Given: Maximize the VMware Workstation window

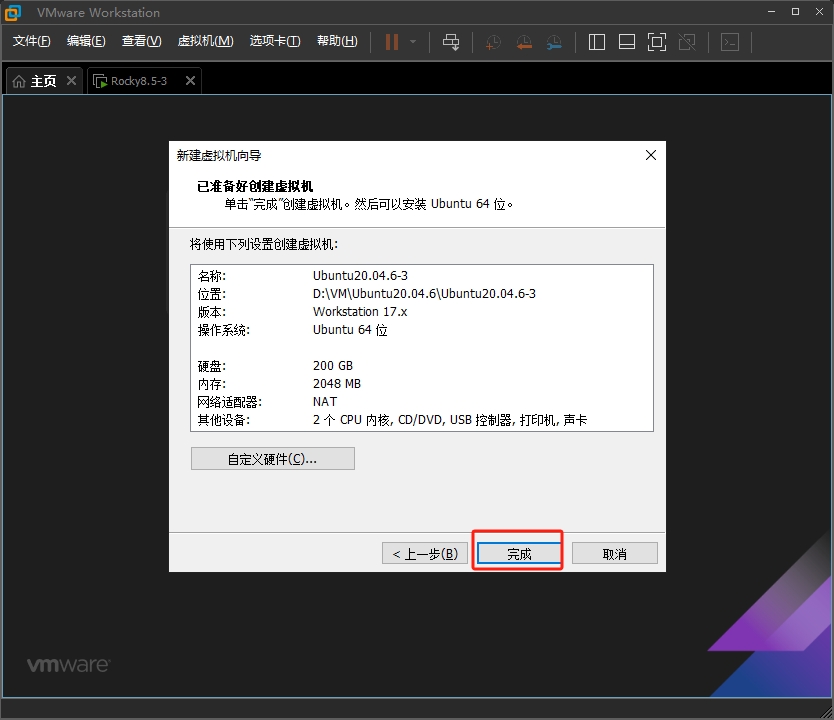Looking at the screenshot, I should coord(796,12).
